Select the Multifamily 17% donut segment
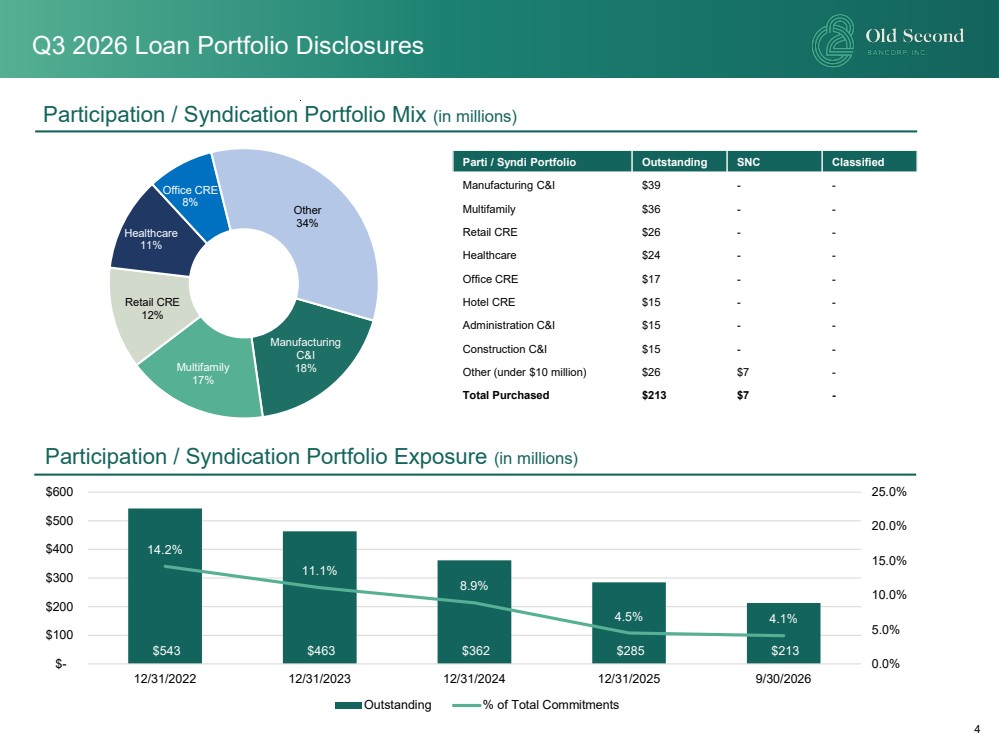999x750 pixels. (204, 376)
